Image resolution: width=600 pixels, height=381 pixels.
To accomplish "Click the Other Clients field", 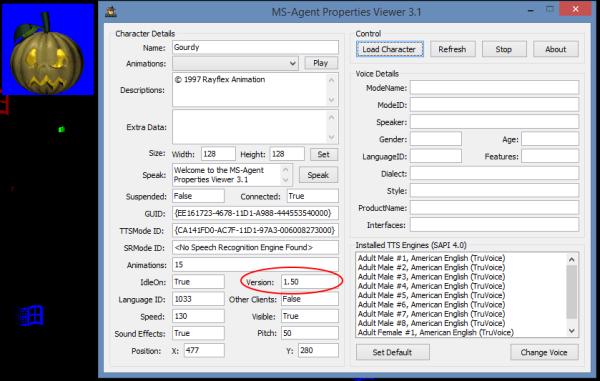I will (310, 299).
